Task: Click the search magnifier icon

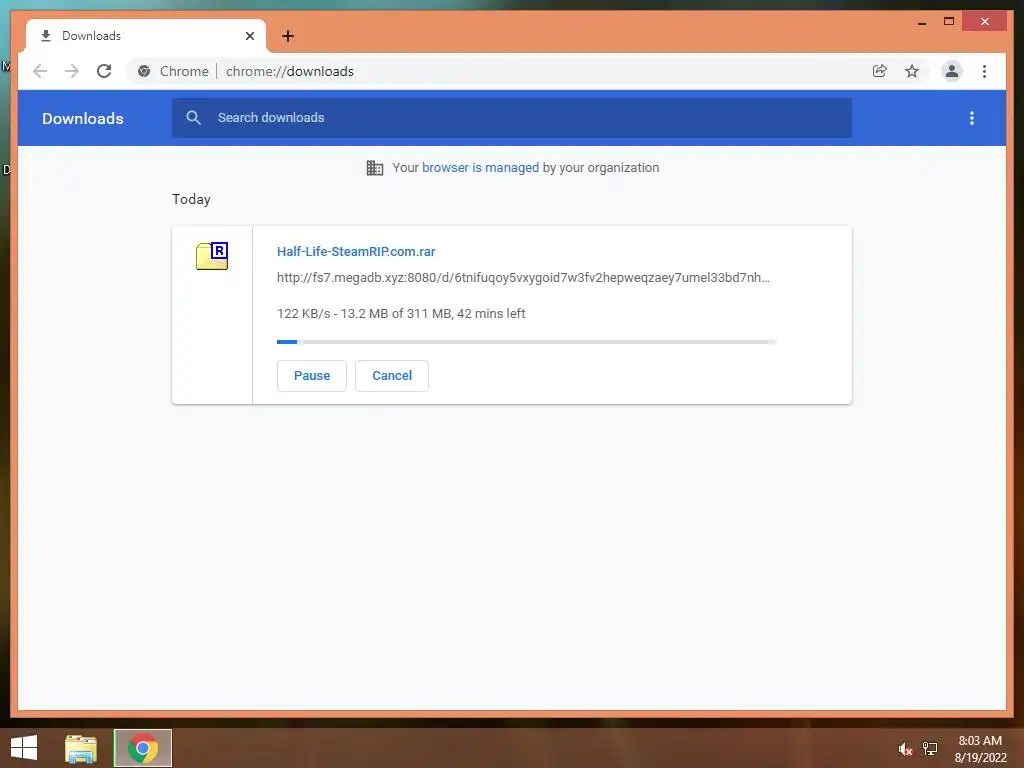Action: pyautogui.click(x=193, y=118)
